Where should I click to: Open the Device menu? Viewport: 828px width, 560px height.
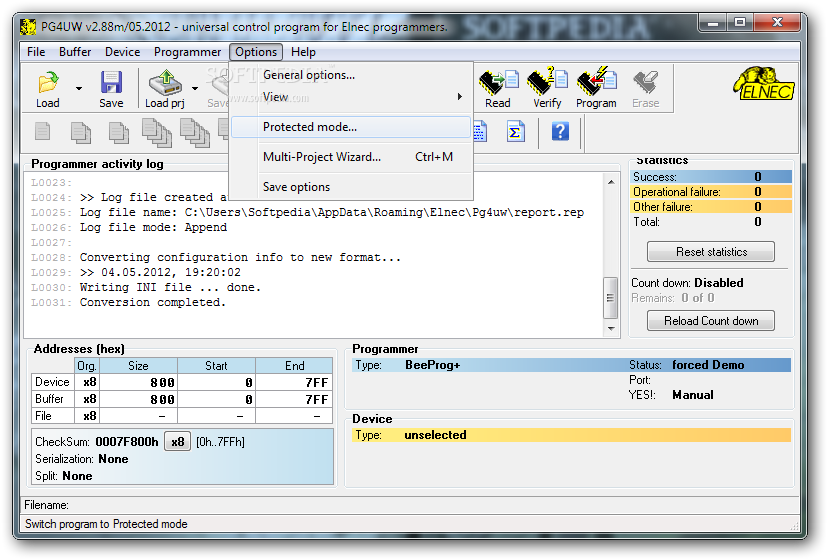[x=123, y=52]
